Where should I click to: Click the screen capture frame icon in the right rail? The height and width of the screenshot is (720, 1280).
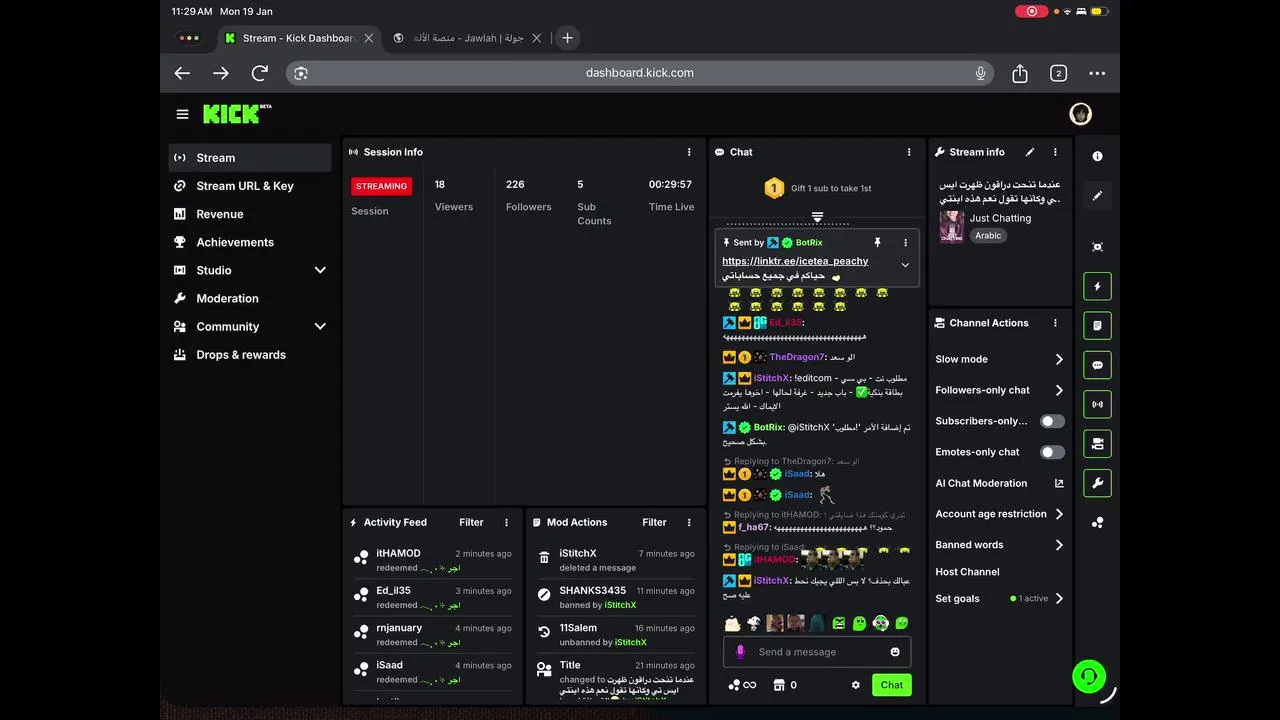pyautogui.click(x=1097, y=247)
